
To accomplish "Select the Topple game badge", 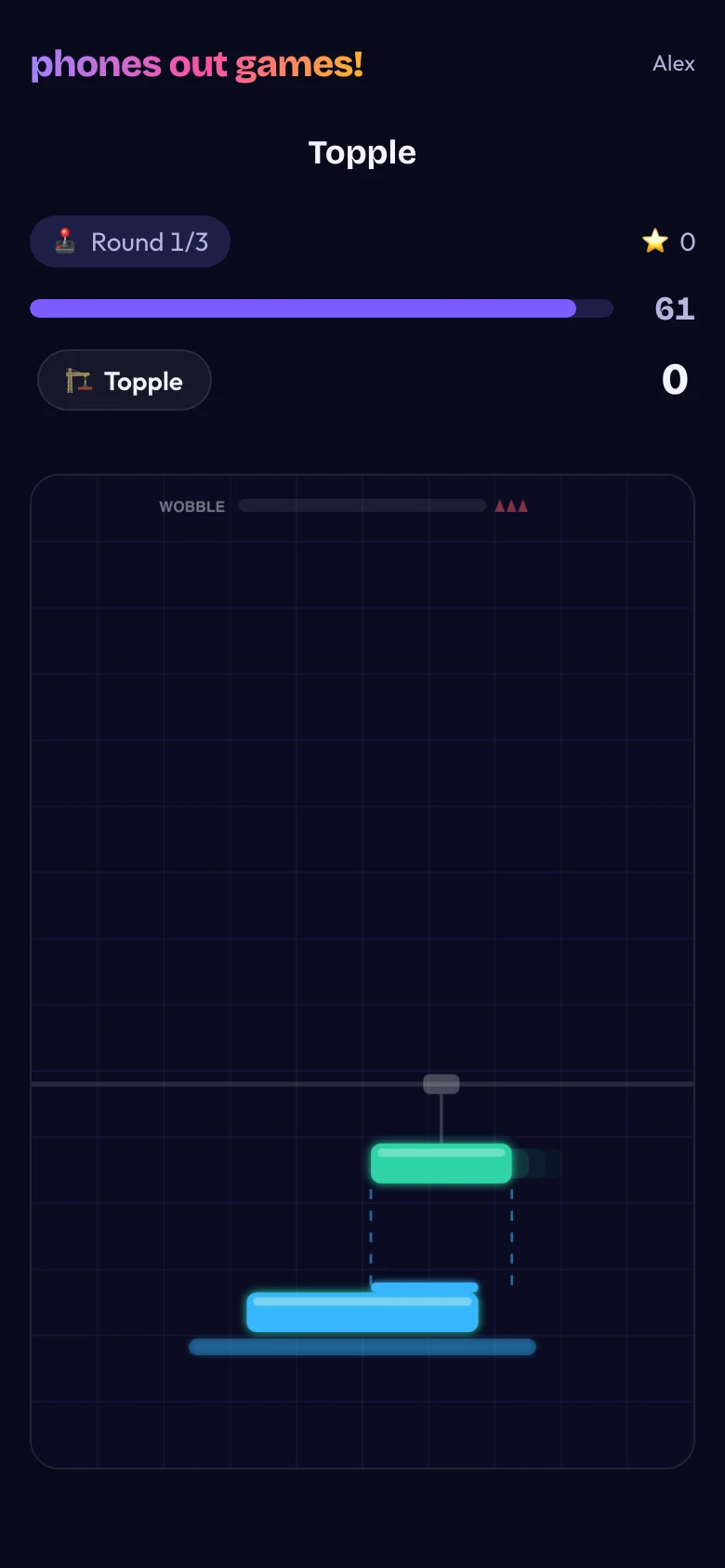I will point(125,380).
